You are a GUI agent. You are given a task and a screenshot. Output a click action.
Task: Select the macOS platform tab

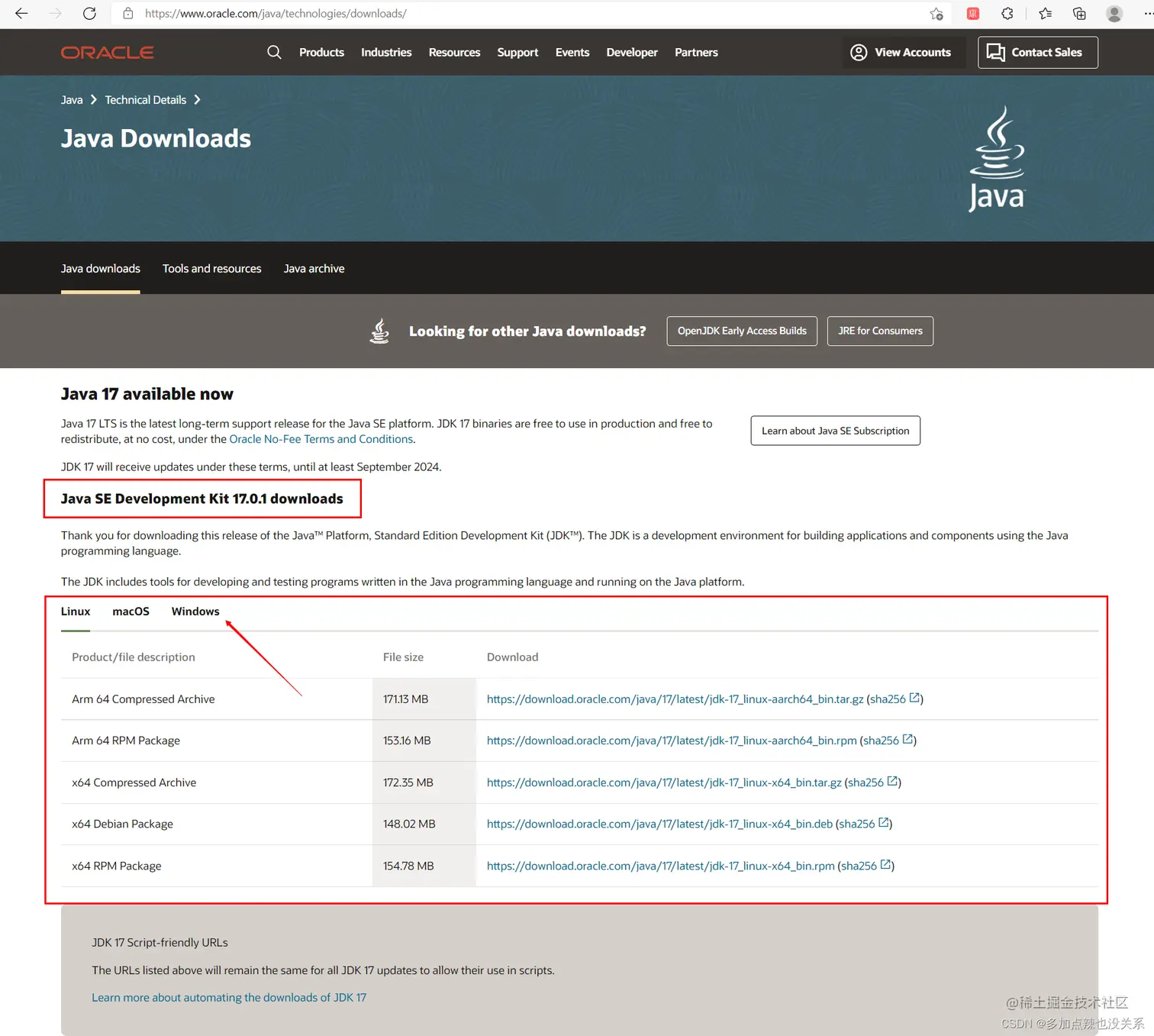[x=131, y=612]
